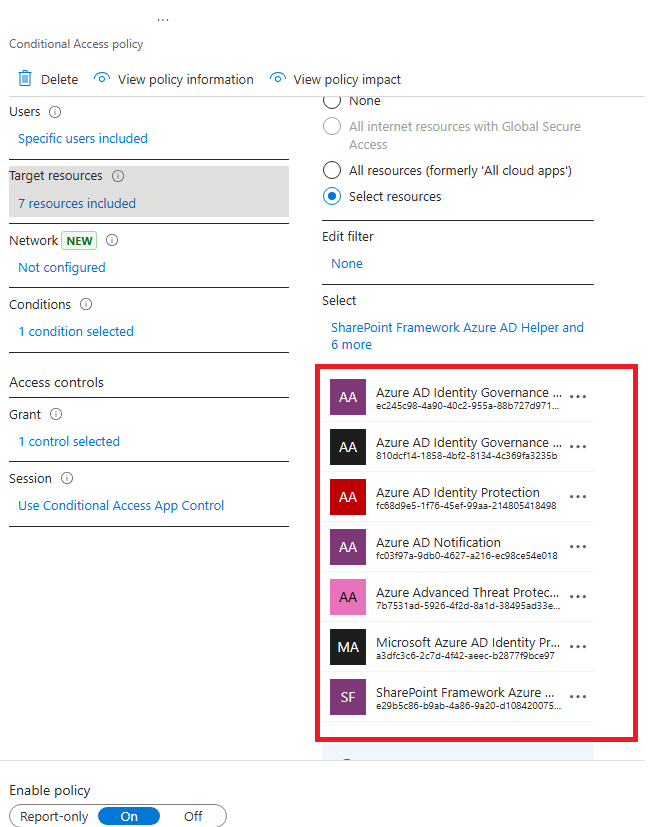Click the Target resources section header
Viewport: 649px width, 827px height.
[x=56, y=176]
